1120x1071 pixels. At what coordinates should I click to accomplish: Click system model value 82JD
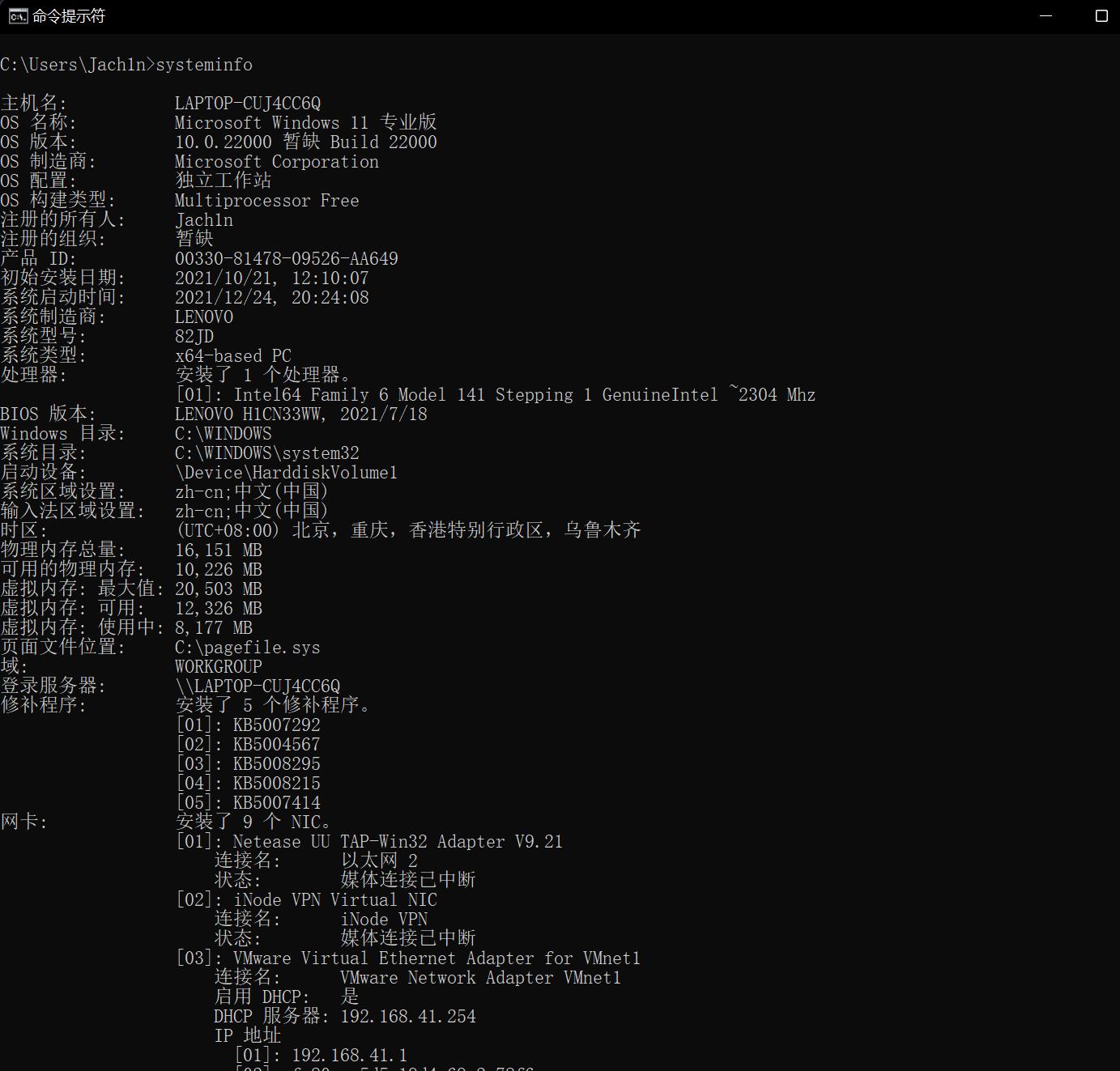(194, 337)
